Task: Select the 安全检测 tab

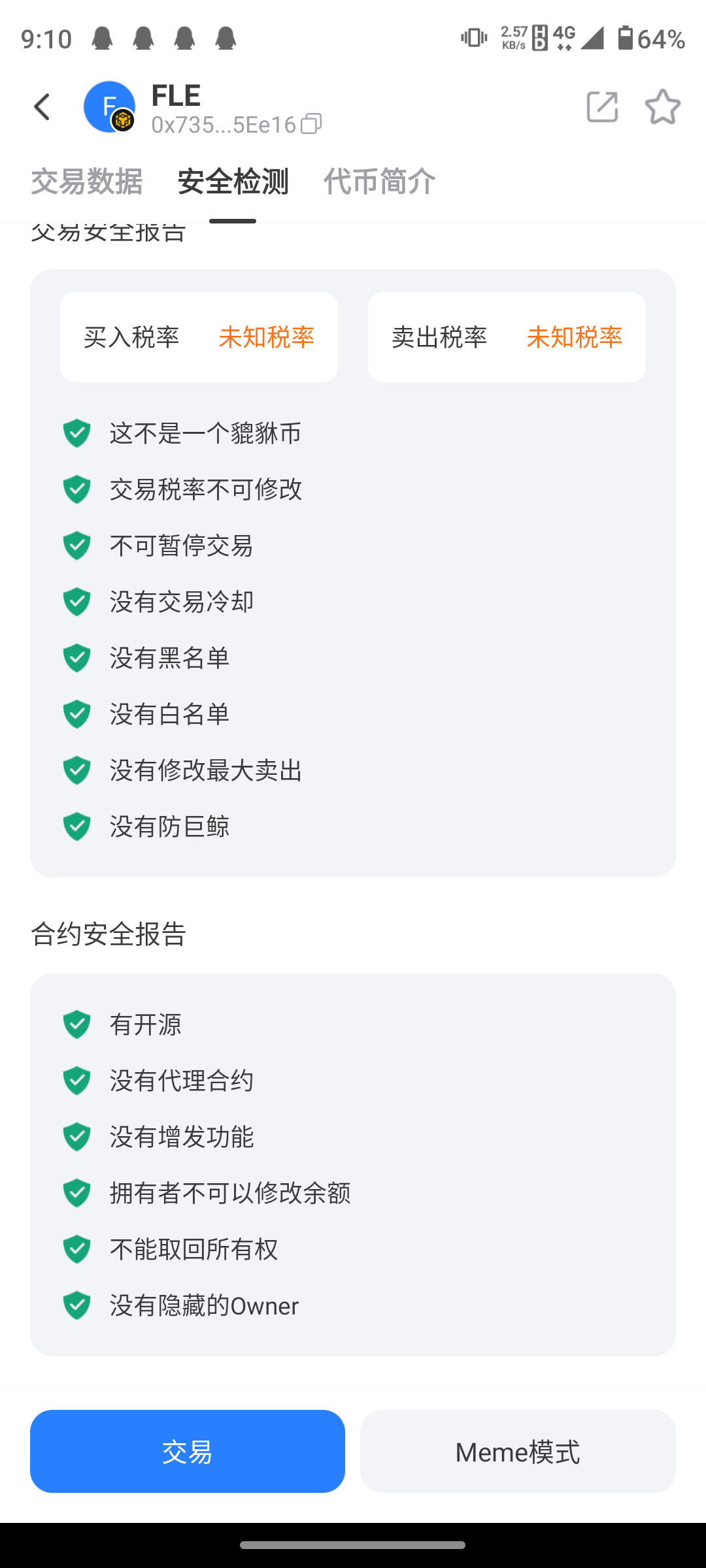Action: coord(233,182)
